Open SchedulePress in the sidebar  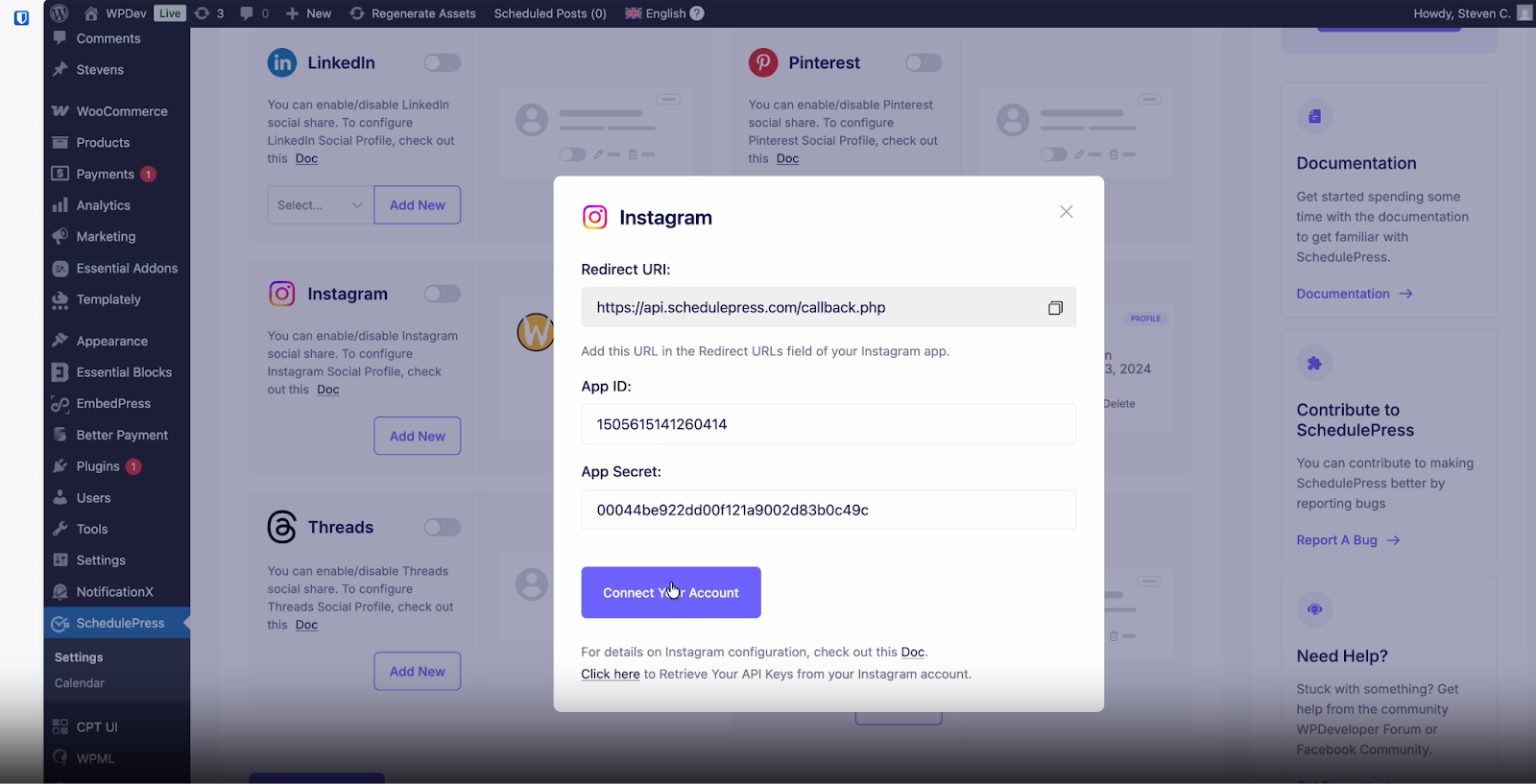[117, 623]
